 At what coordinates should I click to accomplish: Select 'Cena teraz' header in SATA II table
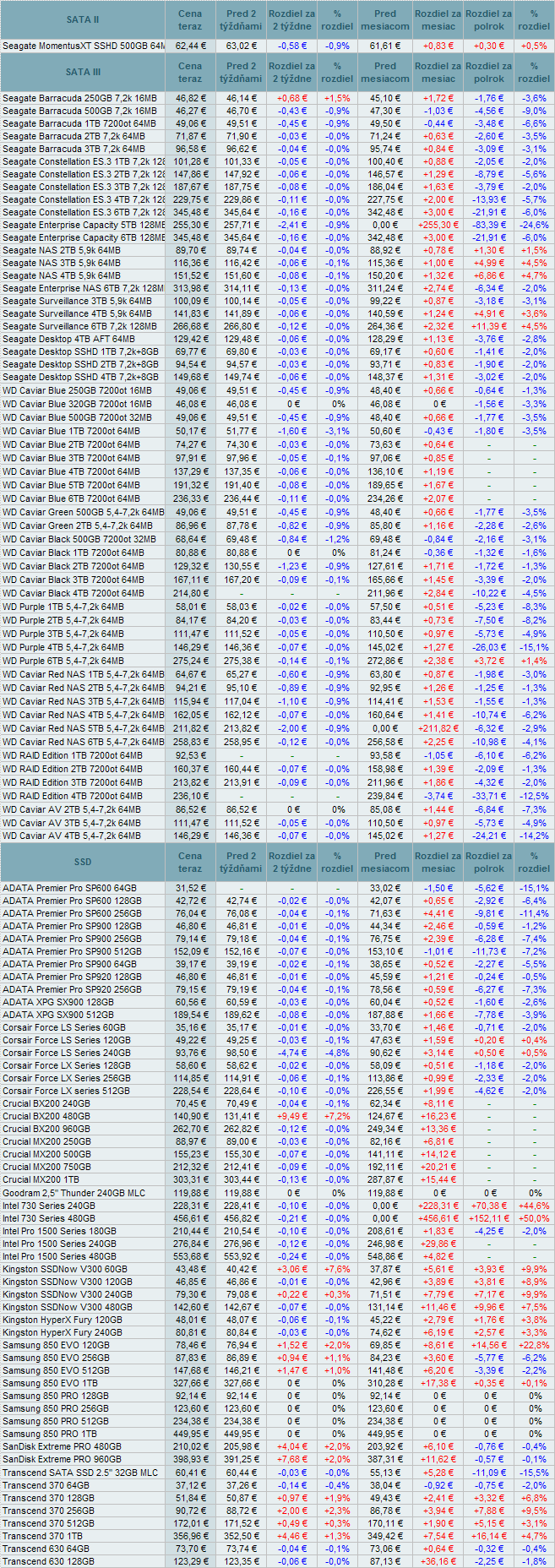(x=190, y=19)
